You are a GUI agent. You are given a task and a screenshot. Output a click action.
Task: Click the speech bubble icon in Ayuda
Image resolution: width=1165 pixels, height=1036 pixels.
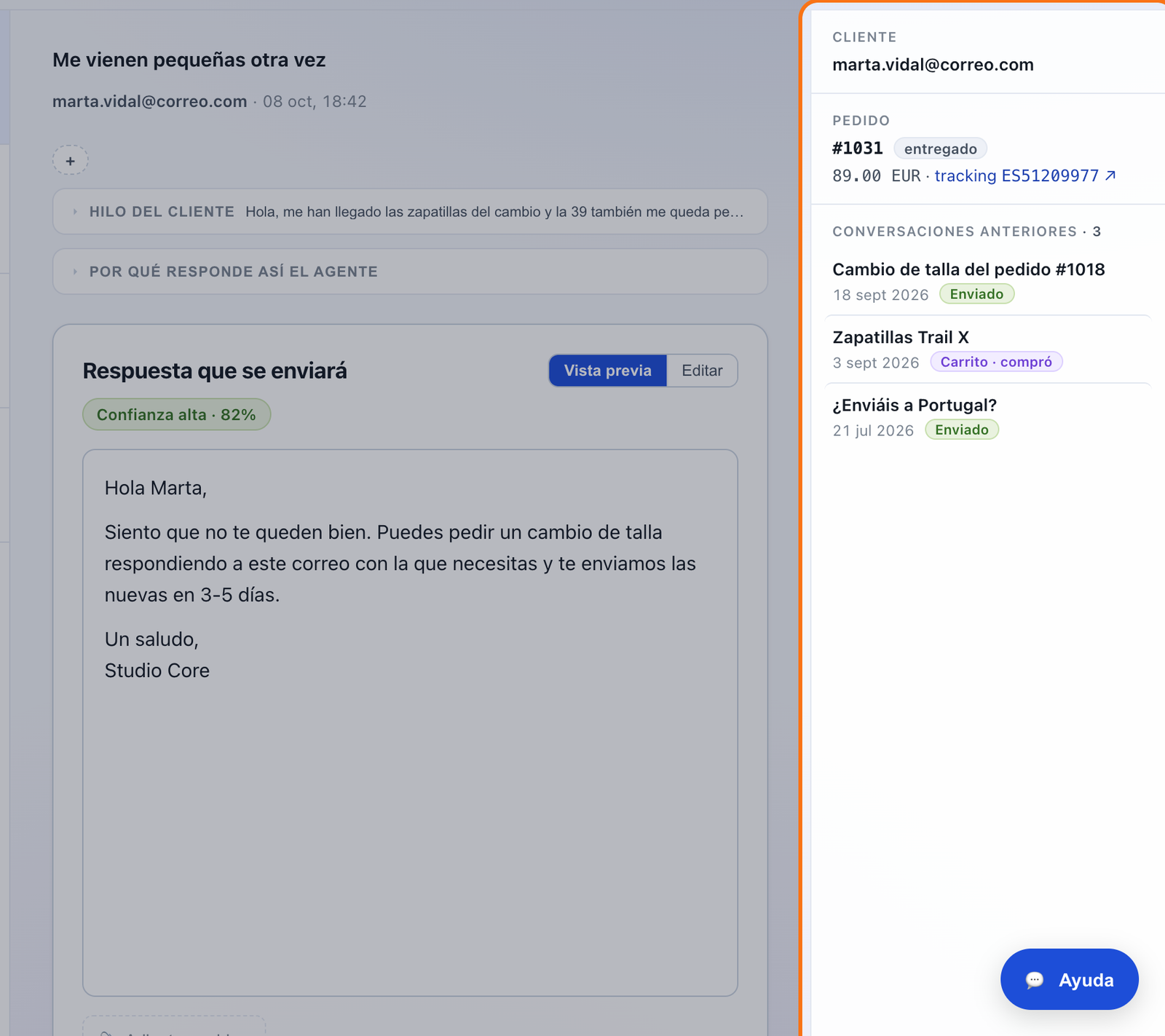point(1035,980)
